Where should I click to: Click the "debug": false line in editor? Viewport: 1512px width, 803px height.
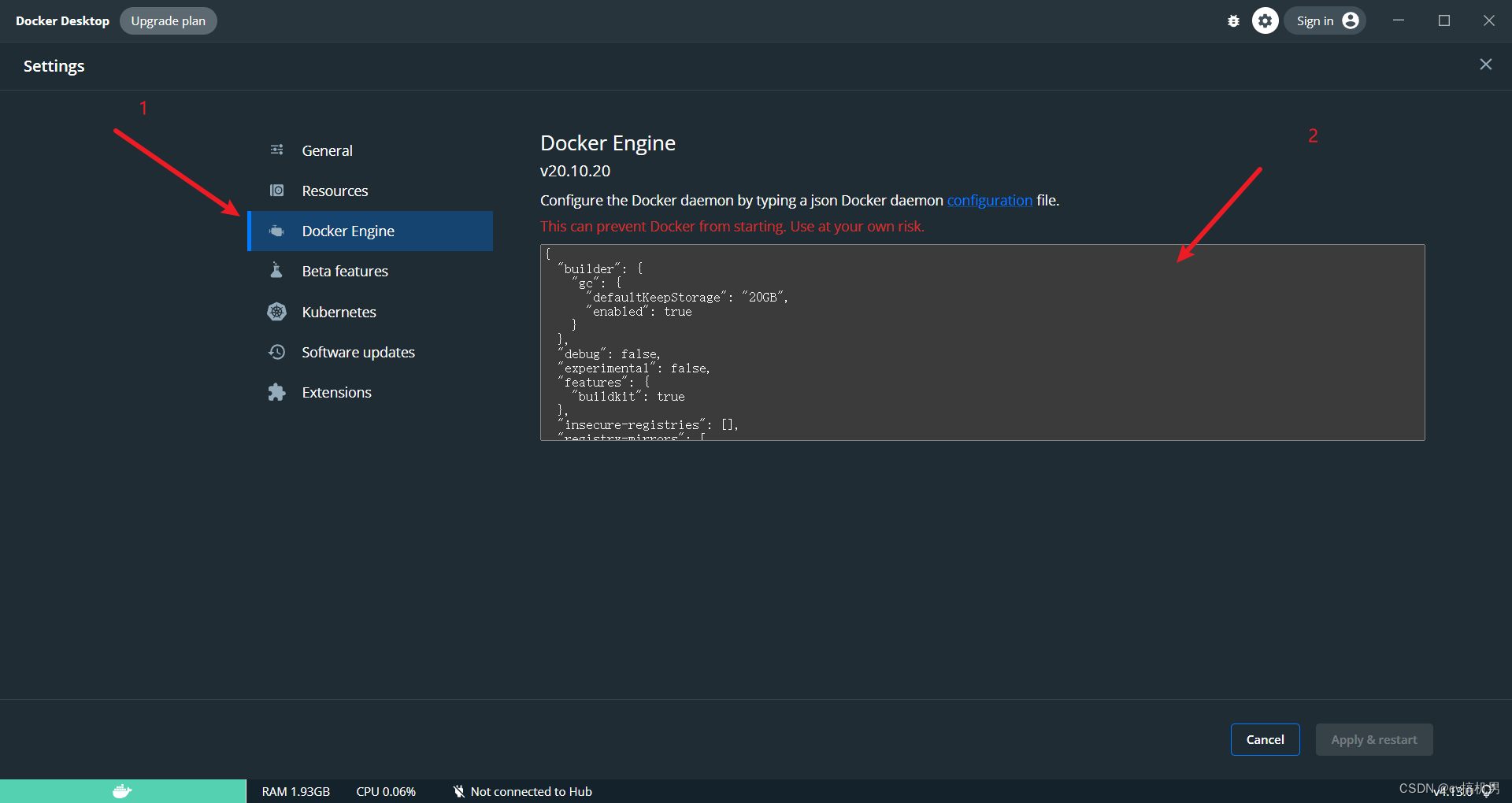(610, 354)
